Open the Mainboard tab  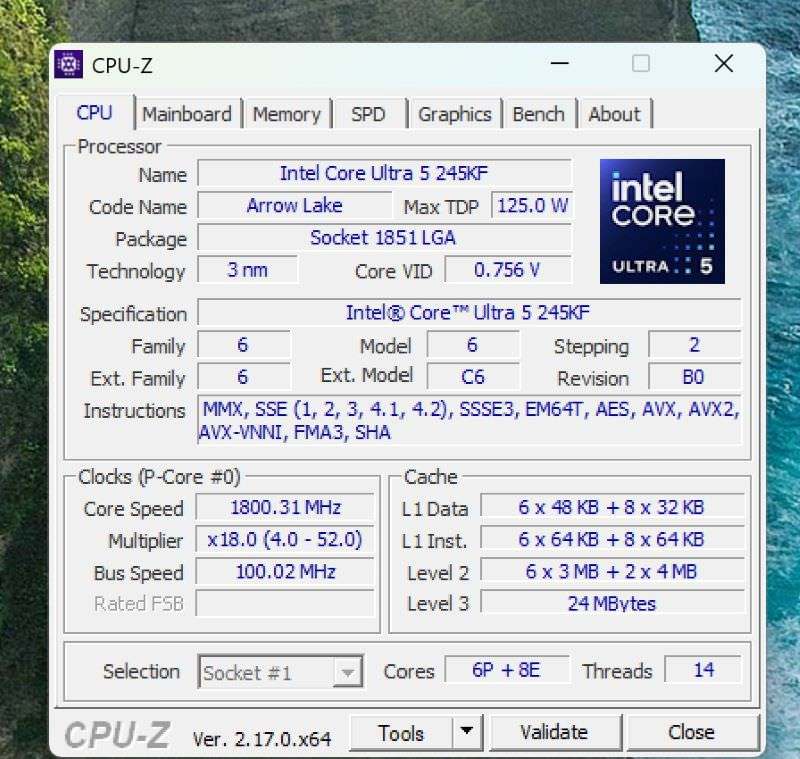pos(186,114)
